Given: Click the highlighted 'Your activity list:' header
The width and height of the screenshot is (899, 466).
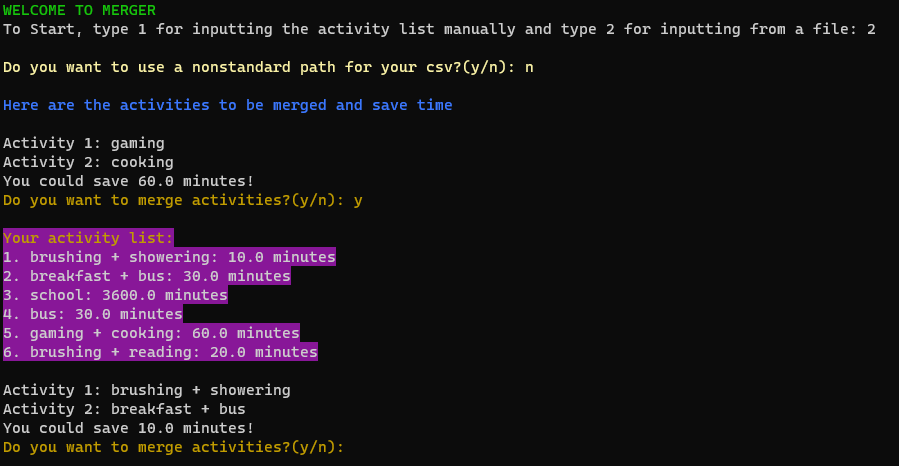Looking at the screenshot, I should click(x=88, y=238).
